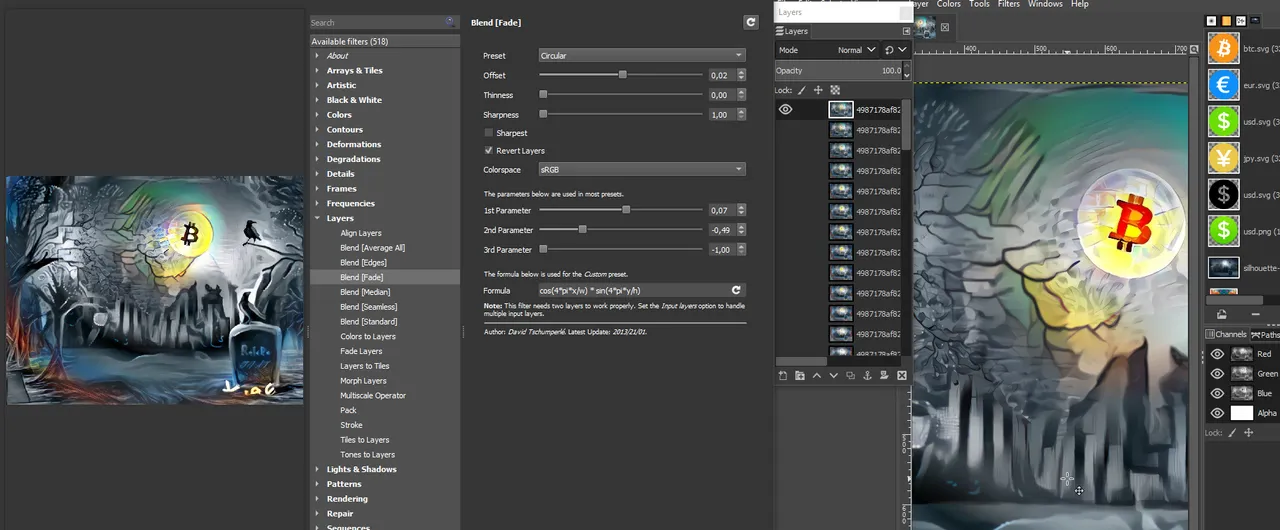Screen dimensions: 1280x530
Task: Open the Colorspace dropdown showing sRGB
Action: point(642,169)
